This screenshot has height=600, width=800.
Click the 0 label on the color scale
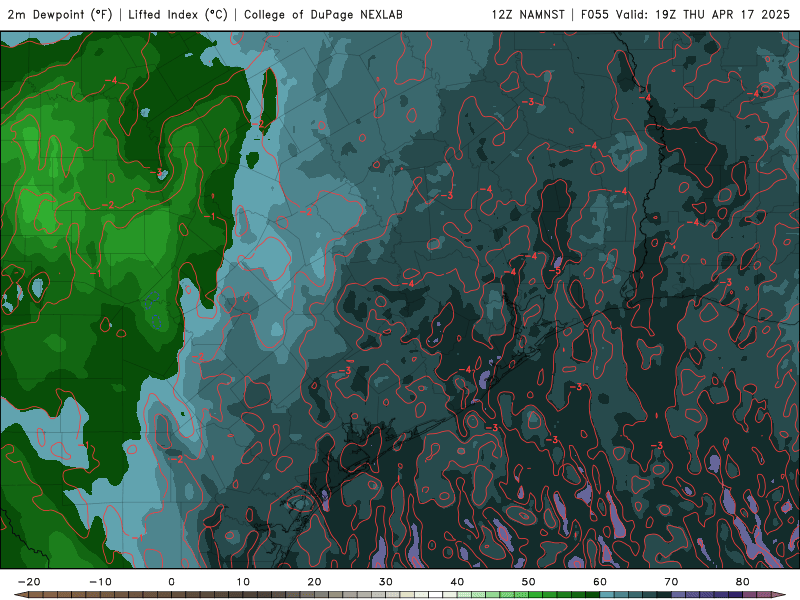pyautogui.click(x=171, y=582)
